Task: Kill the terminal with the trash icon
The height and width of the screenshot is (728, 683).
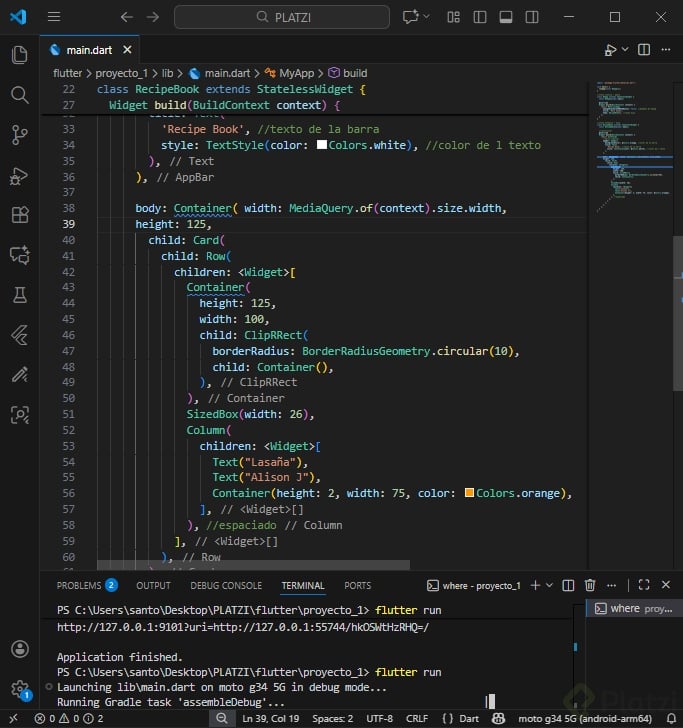Action: (590, 585)
